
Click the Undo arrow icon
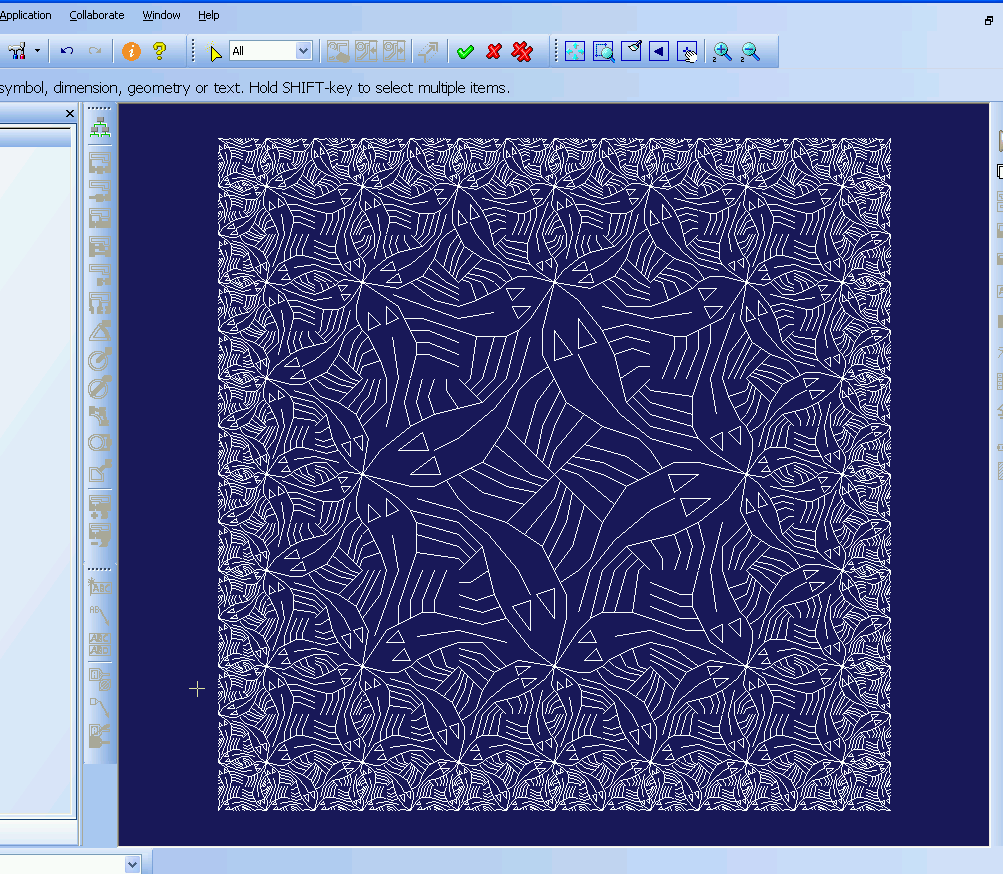tap(67, 51)
